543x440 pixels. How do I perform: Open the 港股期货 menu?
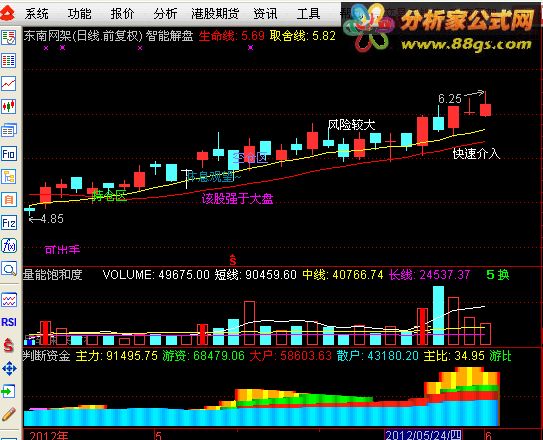215,14
